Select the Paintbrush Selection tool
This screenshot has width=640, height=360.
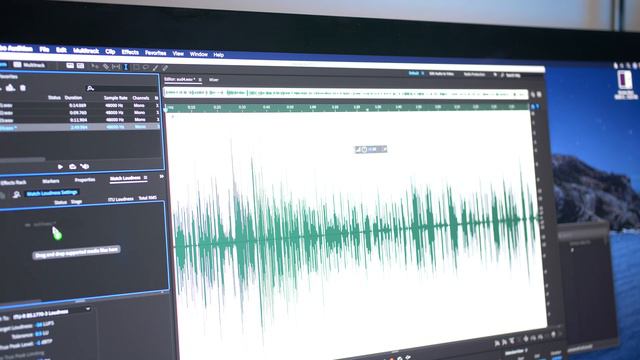[x=156, y=68]
